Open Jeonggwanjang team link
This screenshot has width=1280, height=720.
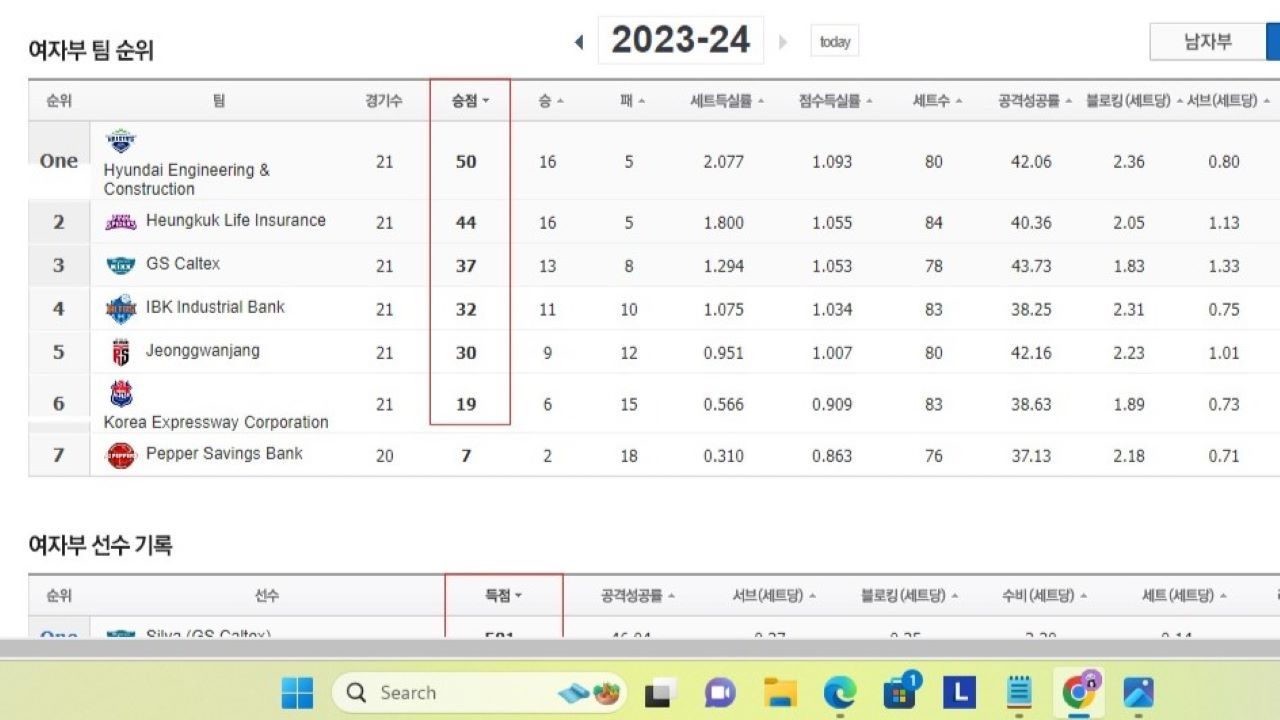click(x=203, y=351)
